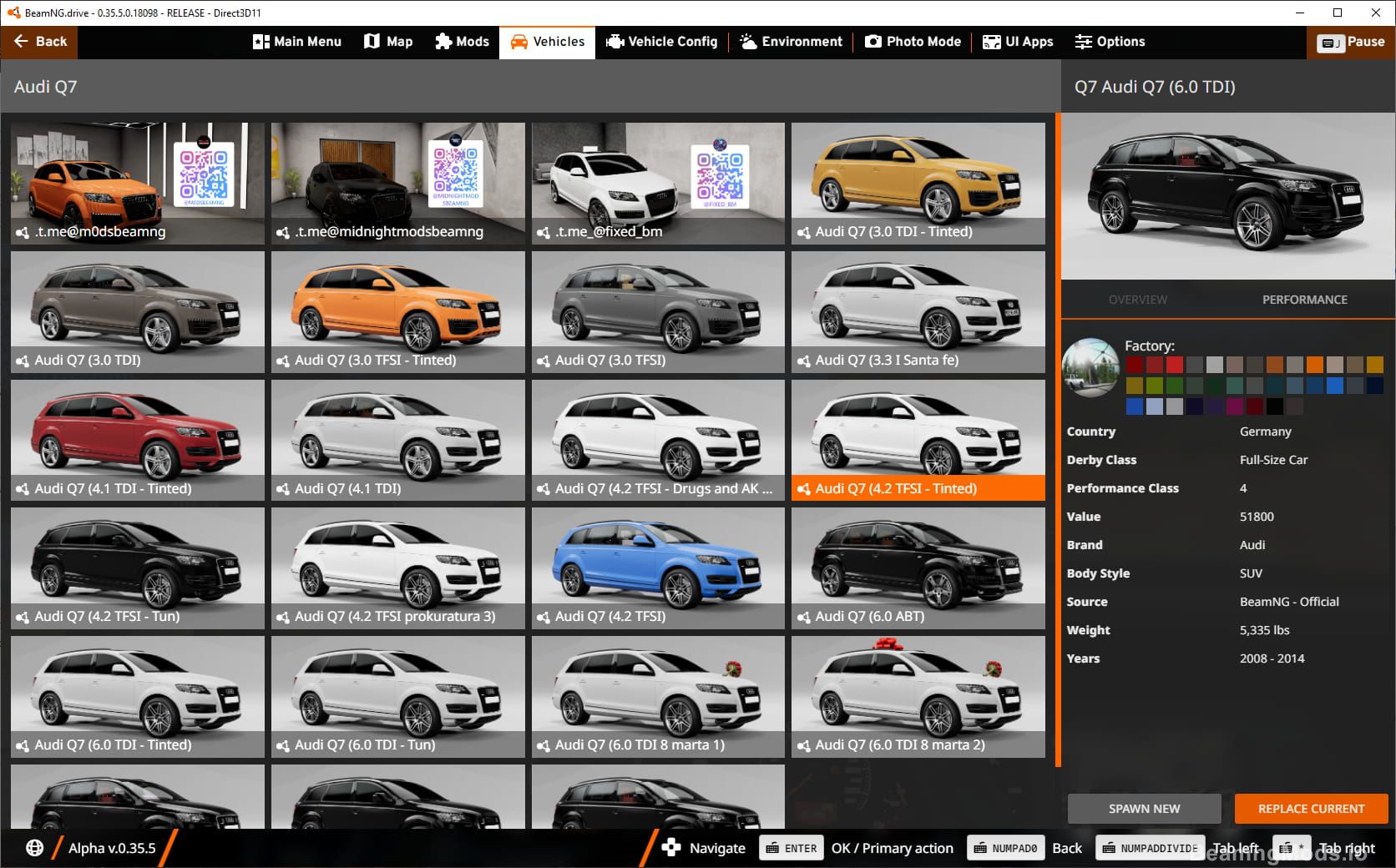Click the NUMPADDIVIDE Tab left hint
Screen dimensions: 1396x868
point(1150,848)
